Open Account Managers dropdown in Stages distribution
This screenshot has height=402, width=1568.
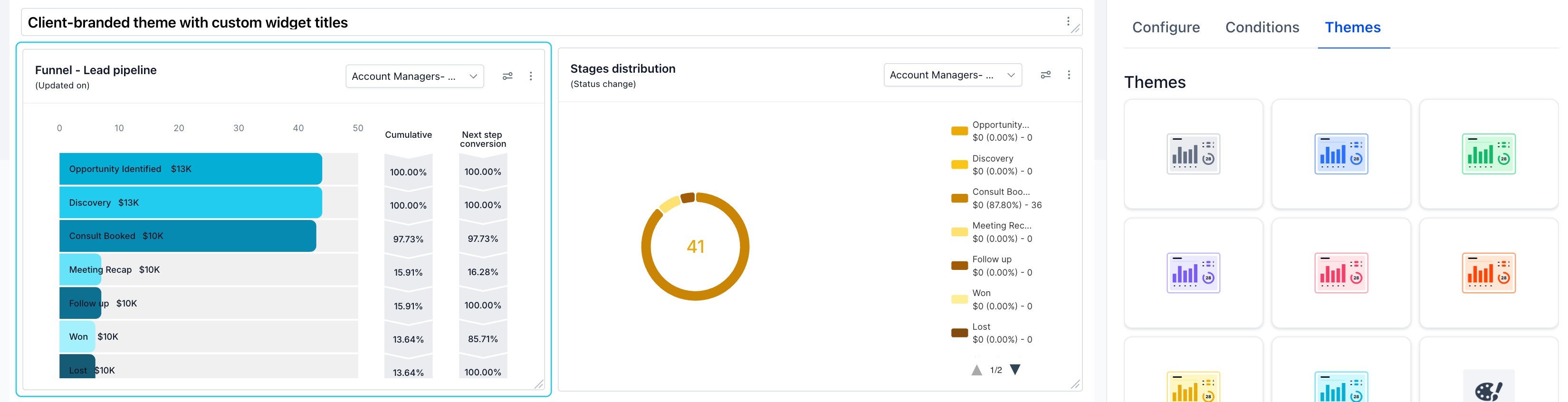[x=953, y=75]
